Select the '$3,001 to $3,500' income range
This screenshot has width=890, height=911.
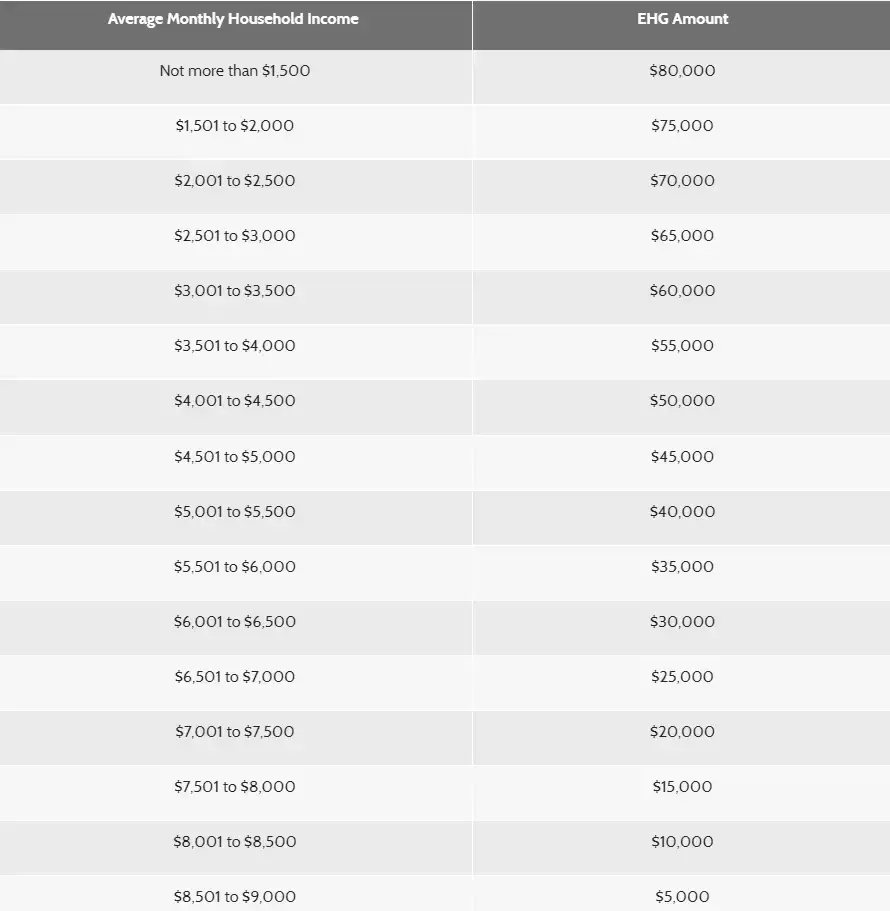click(x=235, y=291)
